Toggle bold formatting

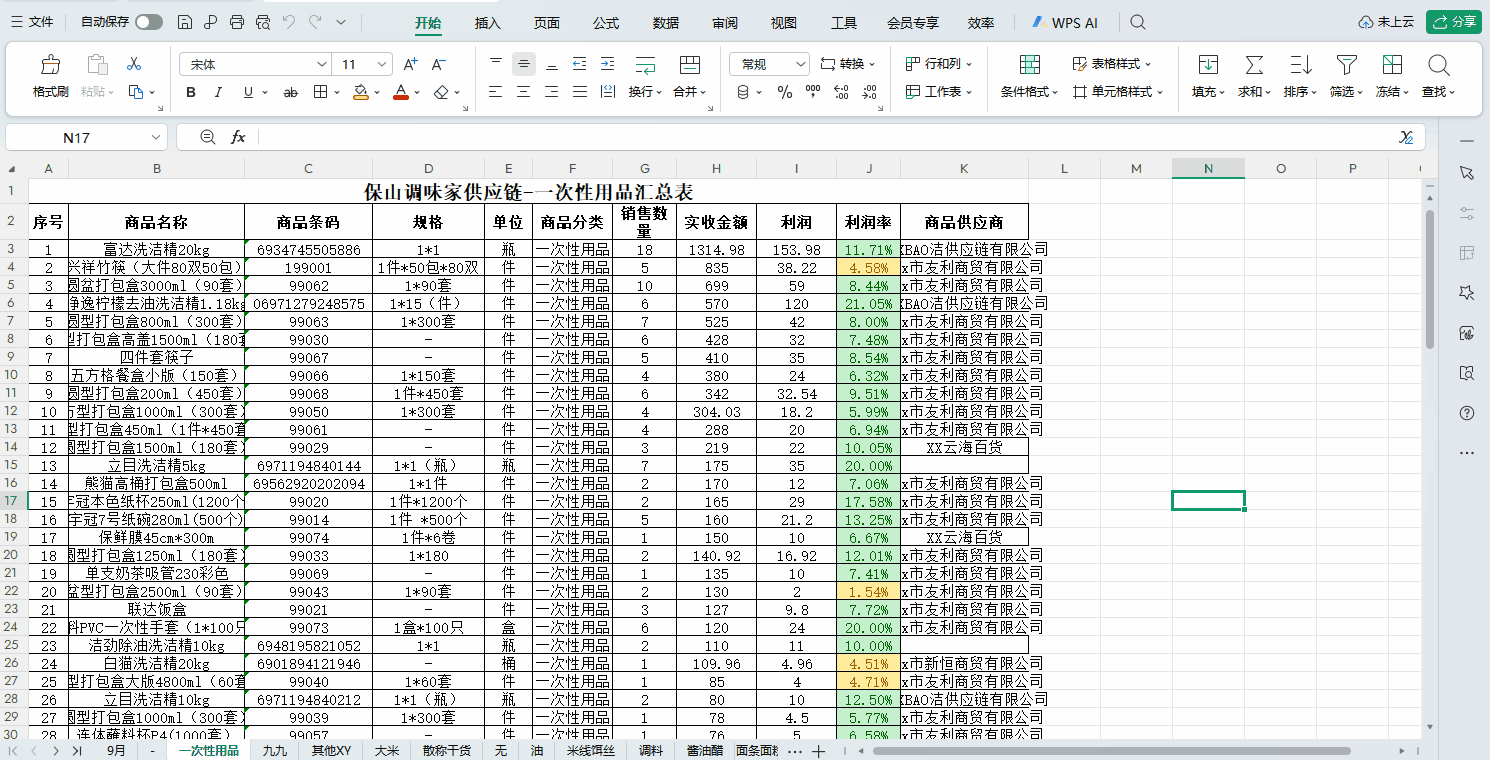pos(191,92)
